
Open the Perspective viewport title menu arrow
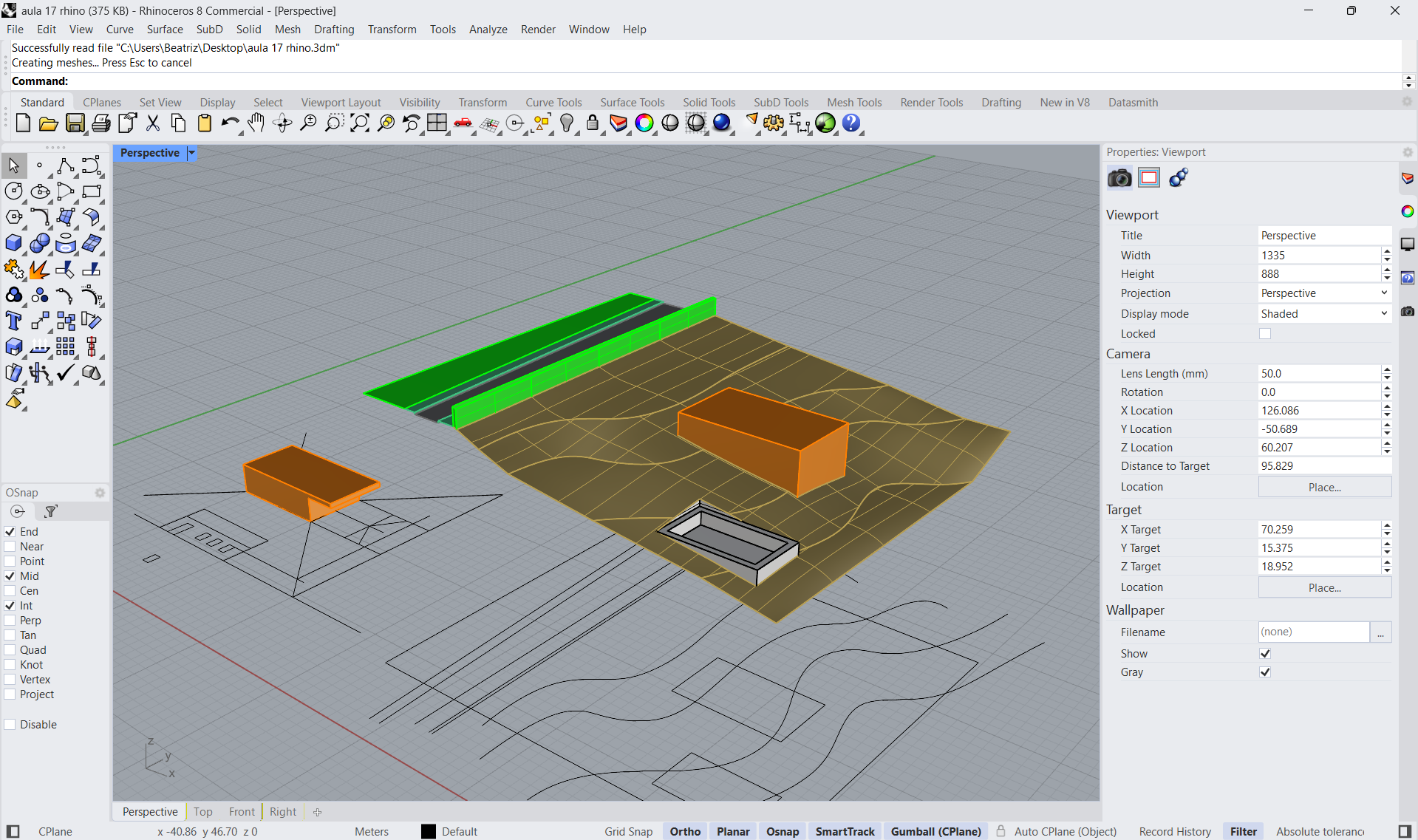pyautogui.click(x=192, y=153)
